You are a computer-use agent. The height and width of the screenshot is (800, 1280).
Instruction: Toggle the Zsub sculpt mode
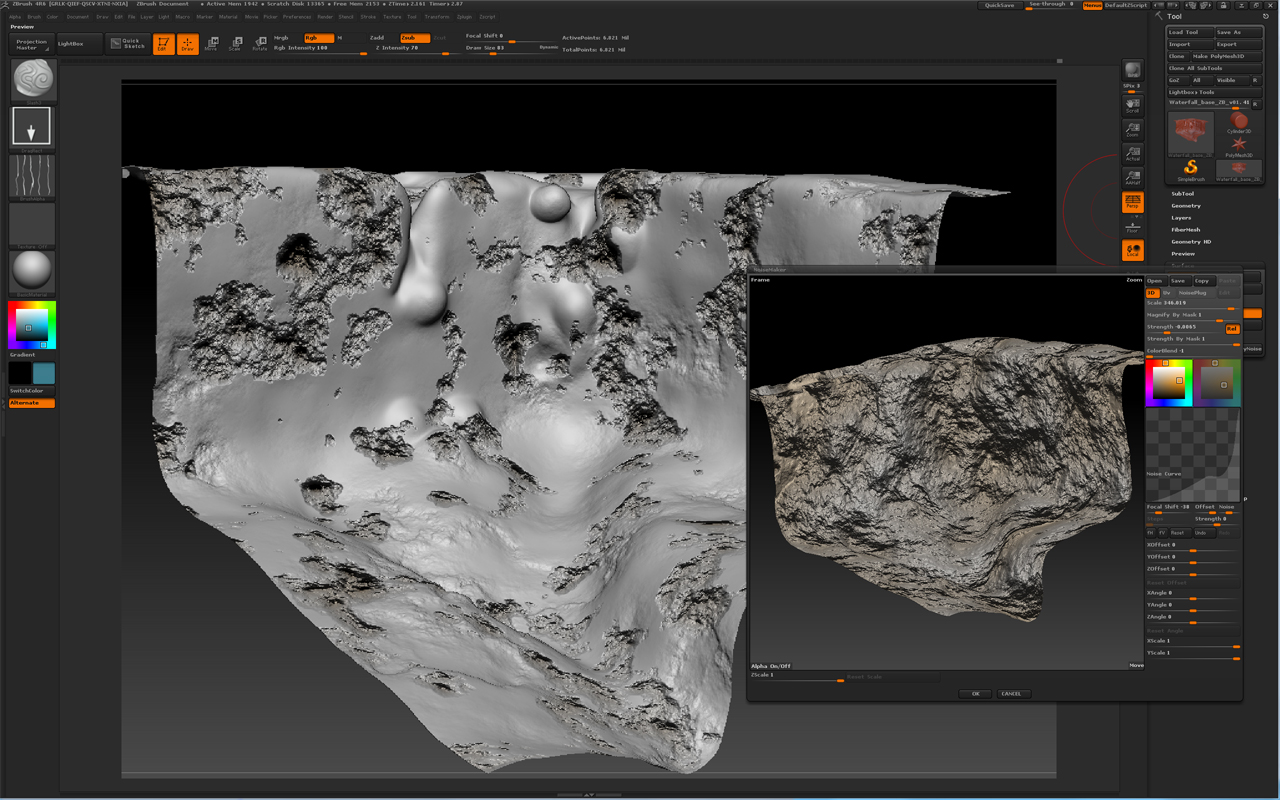pyautogui.click(x=414, y=38)
